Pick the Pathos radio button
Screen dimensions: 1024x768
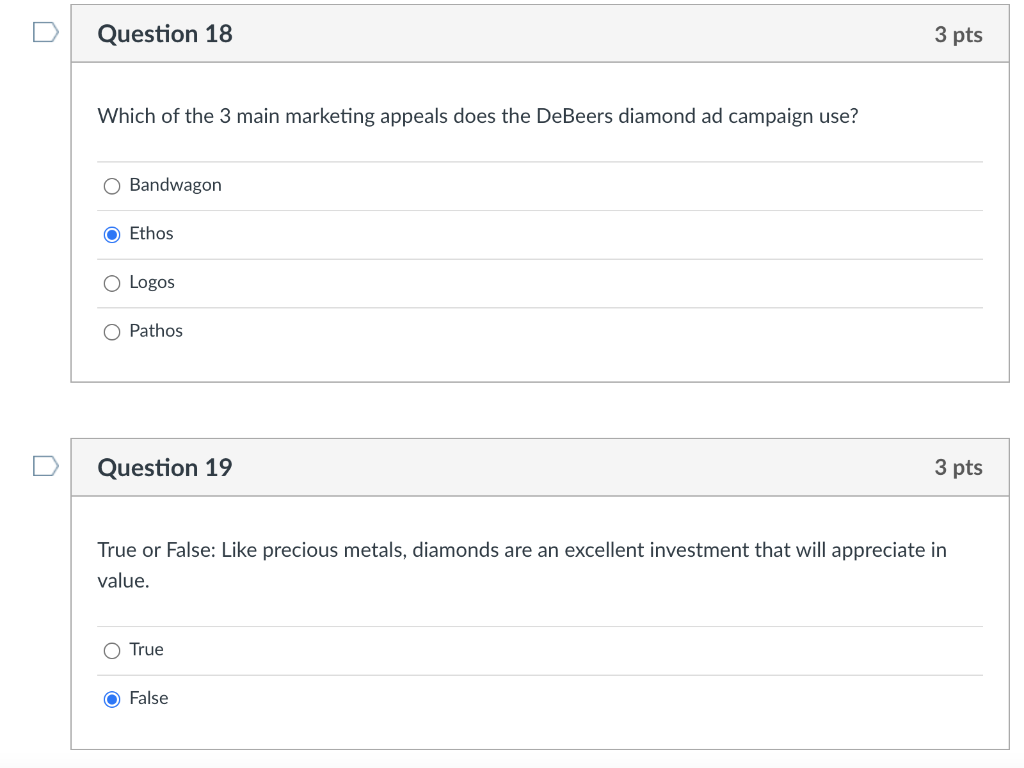(112, 331)
